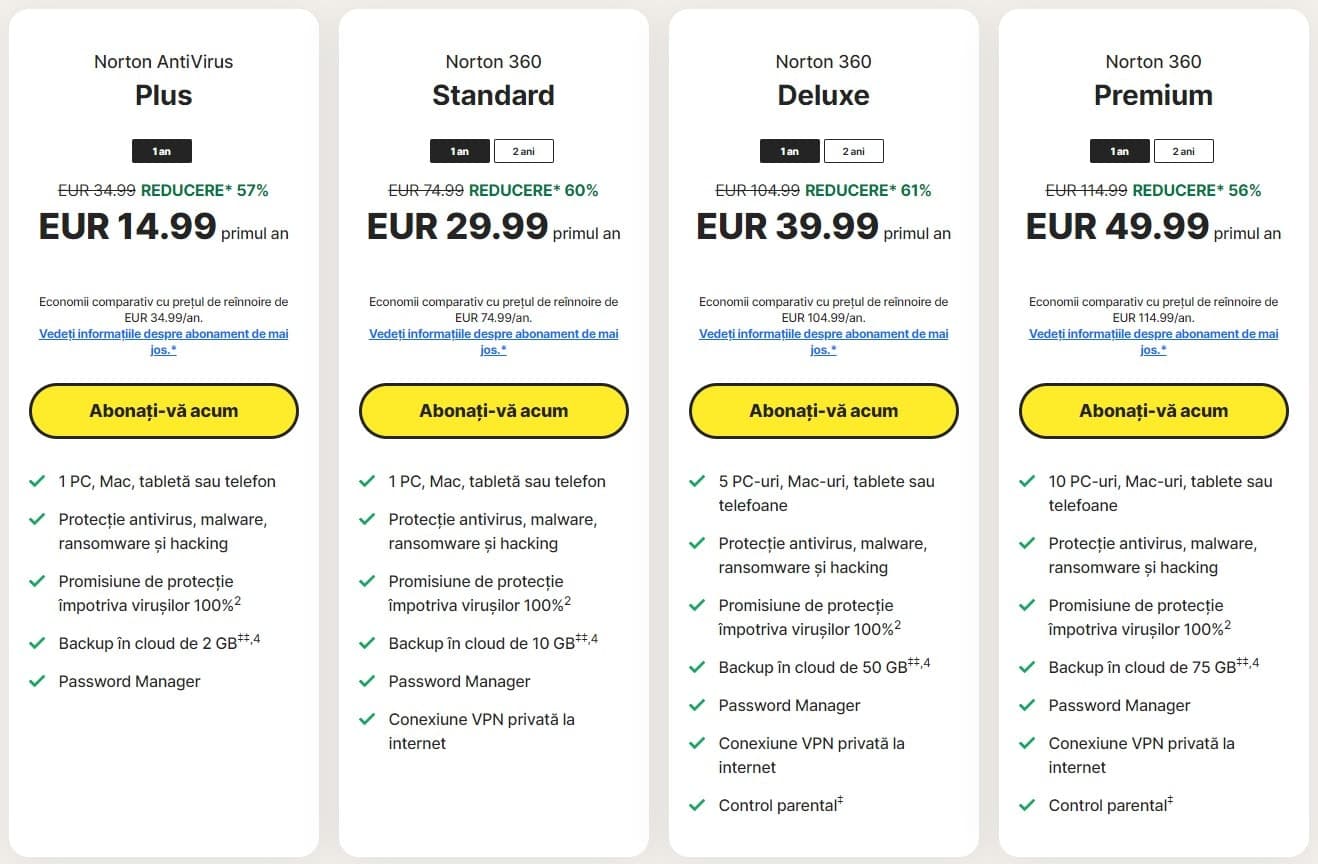1318x864 pixels.
Task: Click checkmark beside "Conexiune VPN privată la internet" under Standard
Action: click(x=366, y=719)
